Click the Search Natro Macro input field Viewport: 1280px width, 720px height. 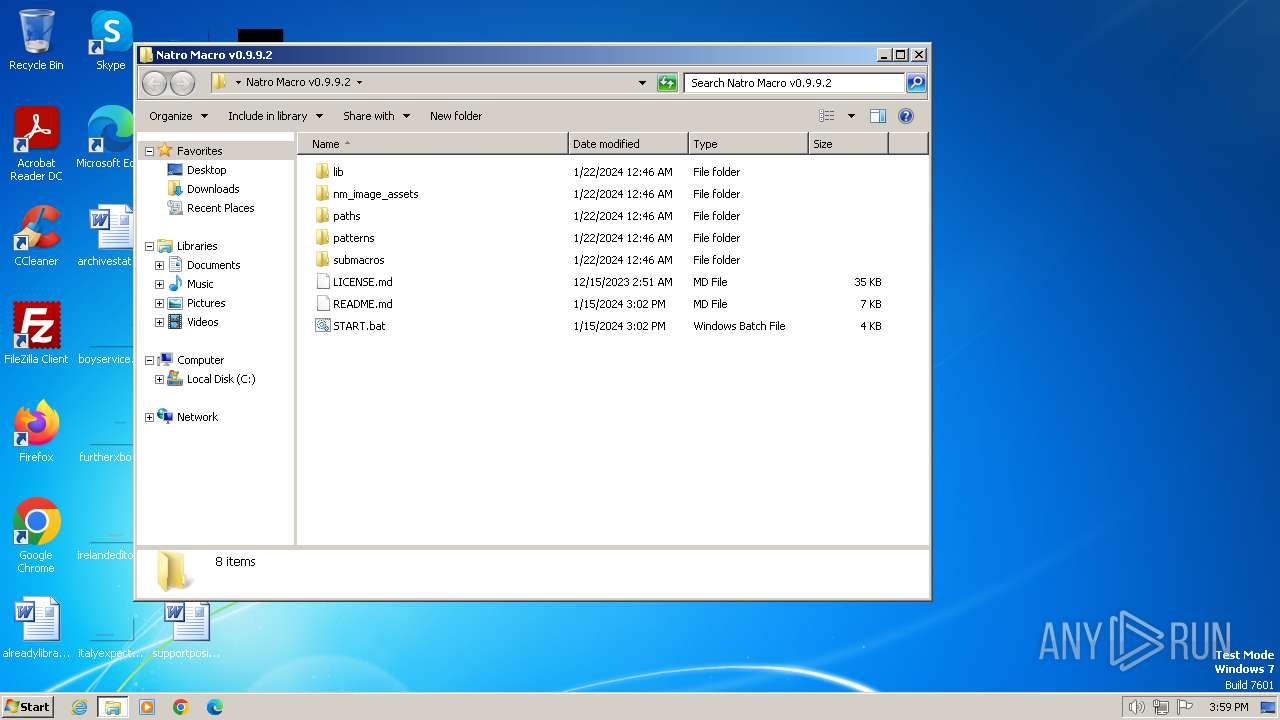pos(795,83)
